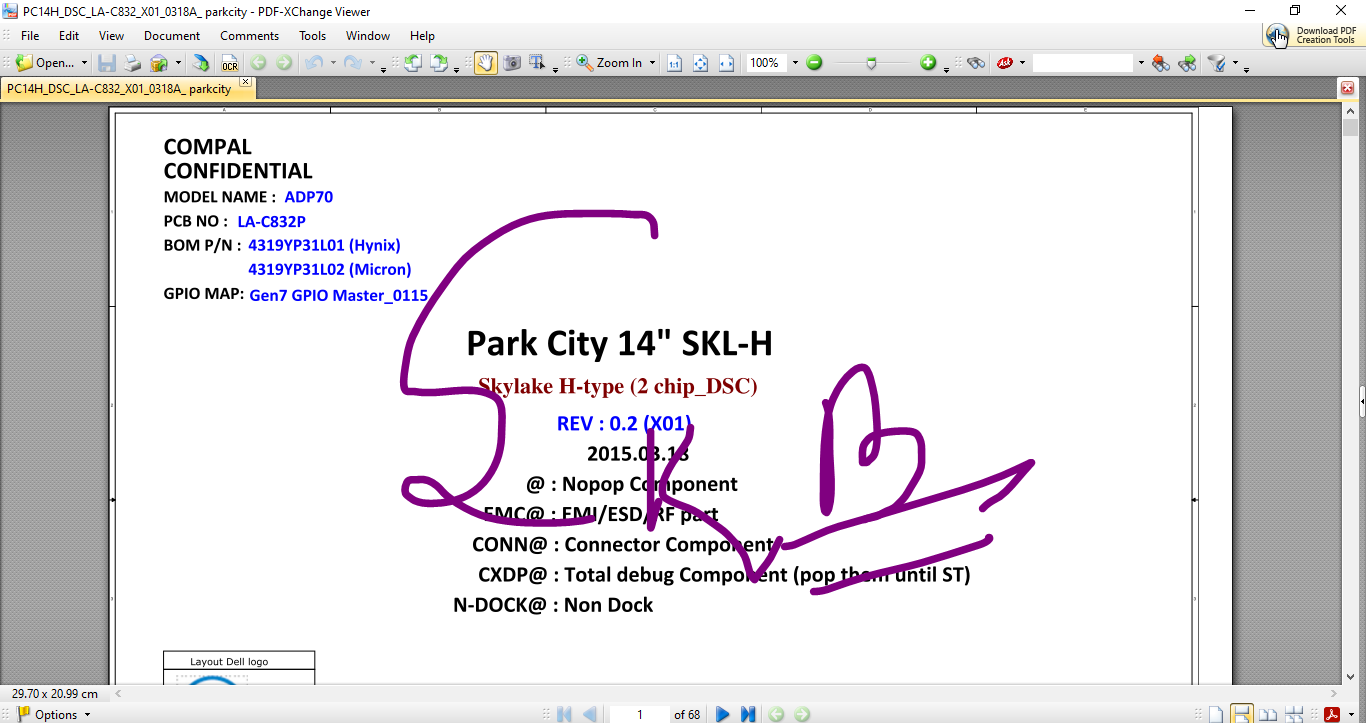Expand the Open recent files dropdown arrow
This screenshot has height=723, width=1366.
[x=84, y=63]
